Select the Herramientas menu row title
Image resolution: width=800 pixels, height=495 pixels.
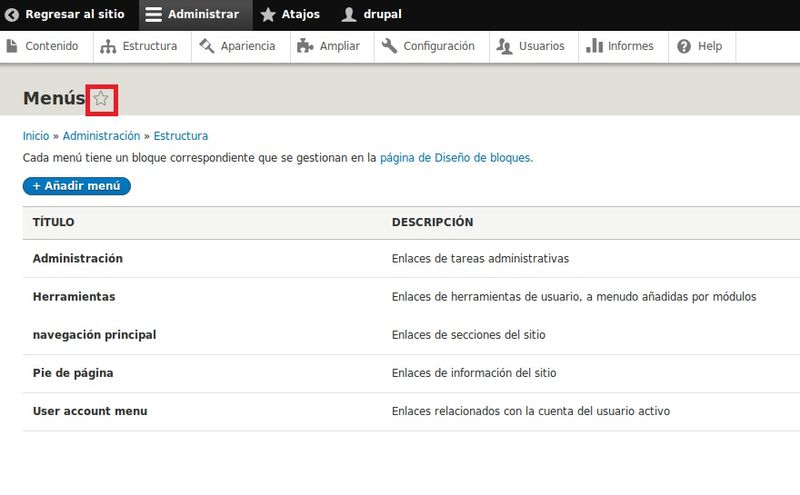(74, 296)
